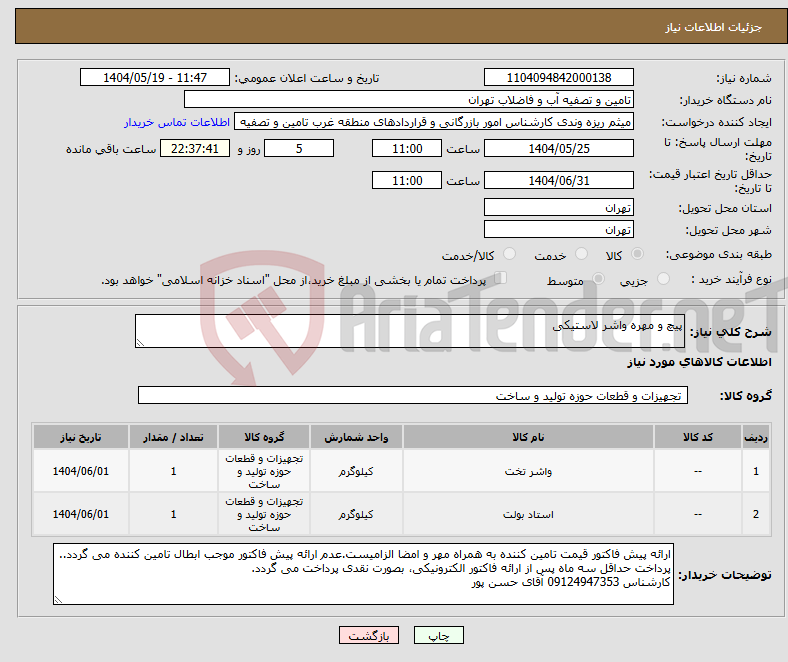Image resolution: width=788 pixels, height=662 pixels.
Task: Click goods group cell in استاد بولت row
Action: click(264, 514)
